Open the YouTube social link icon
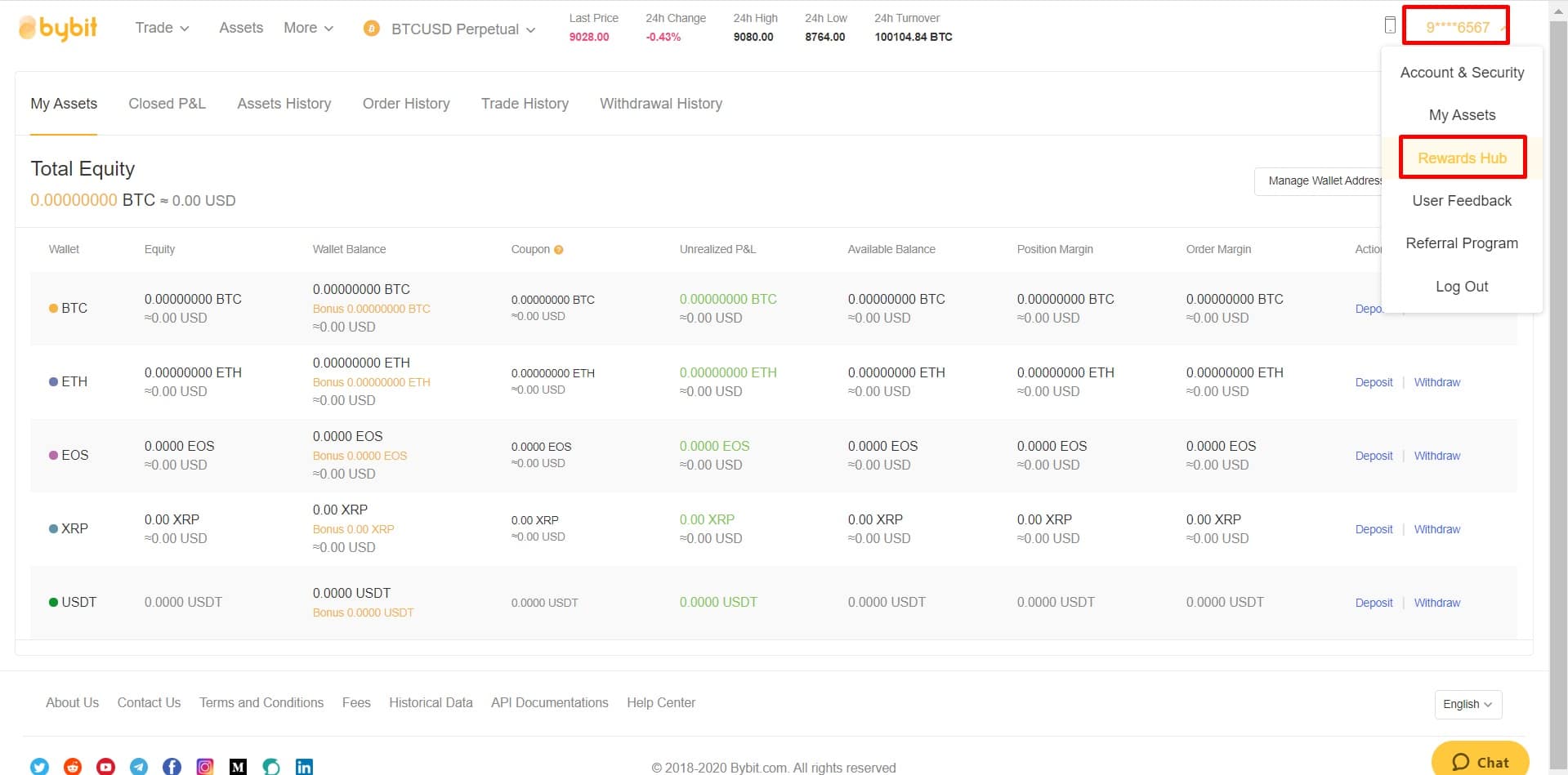The image size is (1568, 775). [106, 767]
